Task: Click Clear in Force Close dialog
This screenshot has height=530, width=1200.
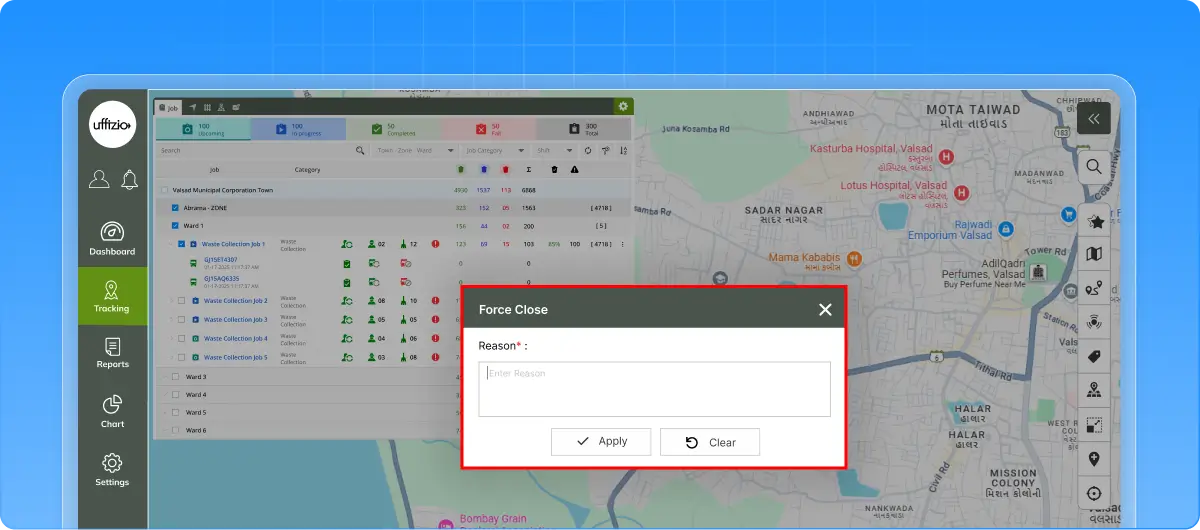Action: tap(710, 442)
